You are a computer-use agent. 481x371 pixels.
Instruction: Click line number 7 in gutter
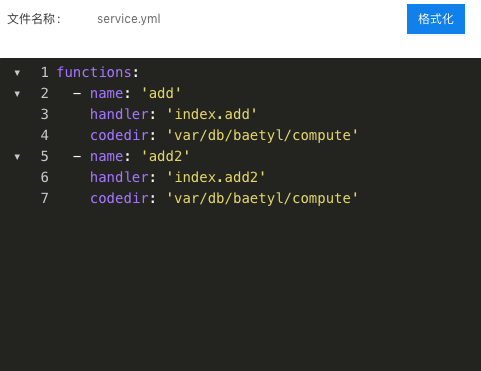[x=45, y=198]
